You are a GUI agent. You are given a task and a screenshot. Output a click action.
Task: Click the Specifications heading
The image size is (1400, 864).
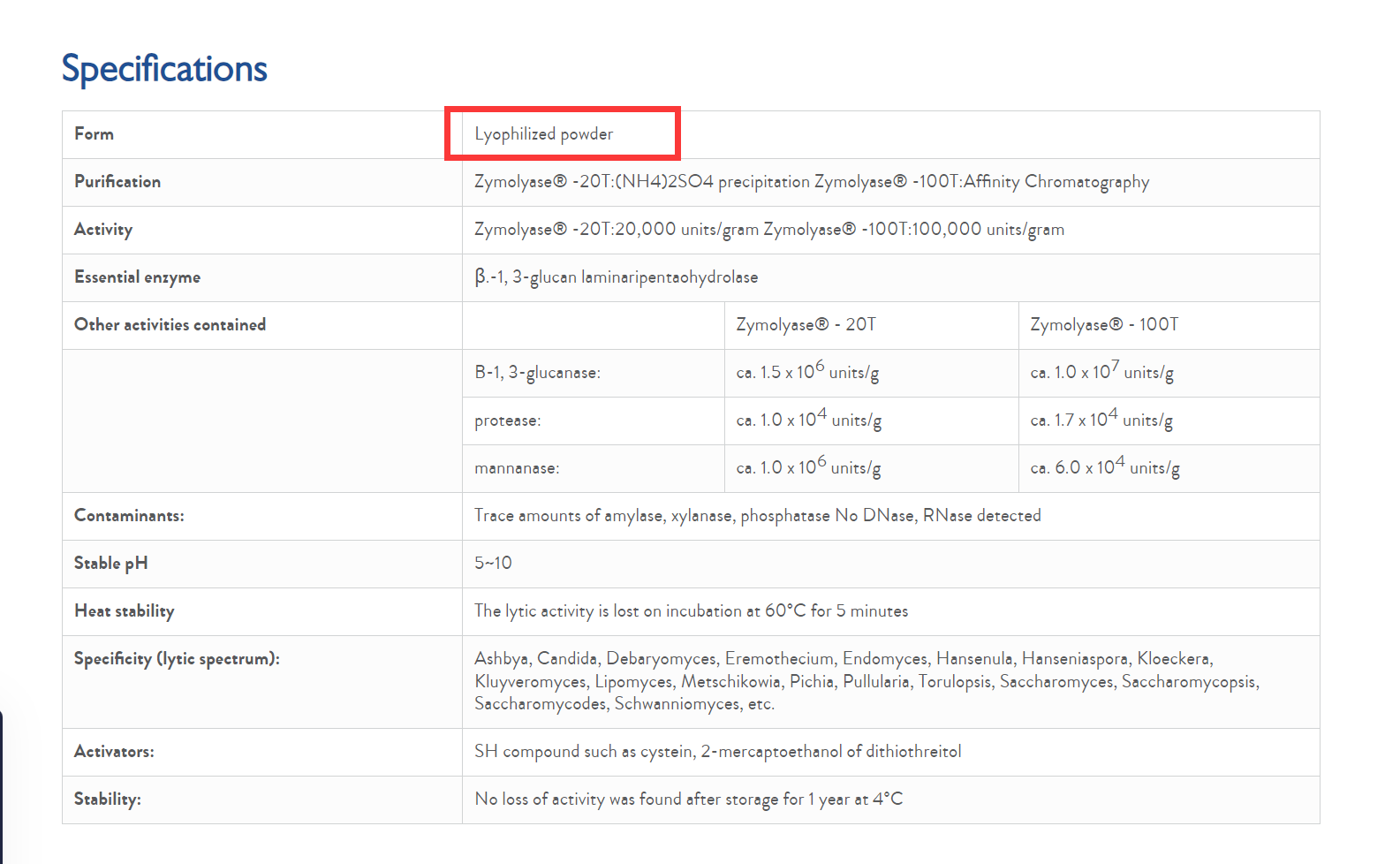164,69
